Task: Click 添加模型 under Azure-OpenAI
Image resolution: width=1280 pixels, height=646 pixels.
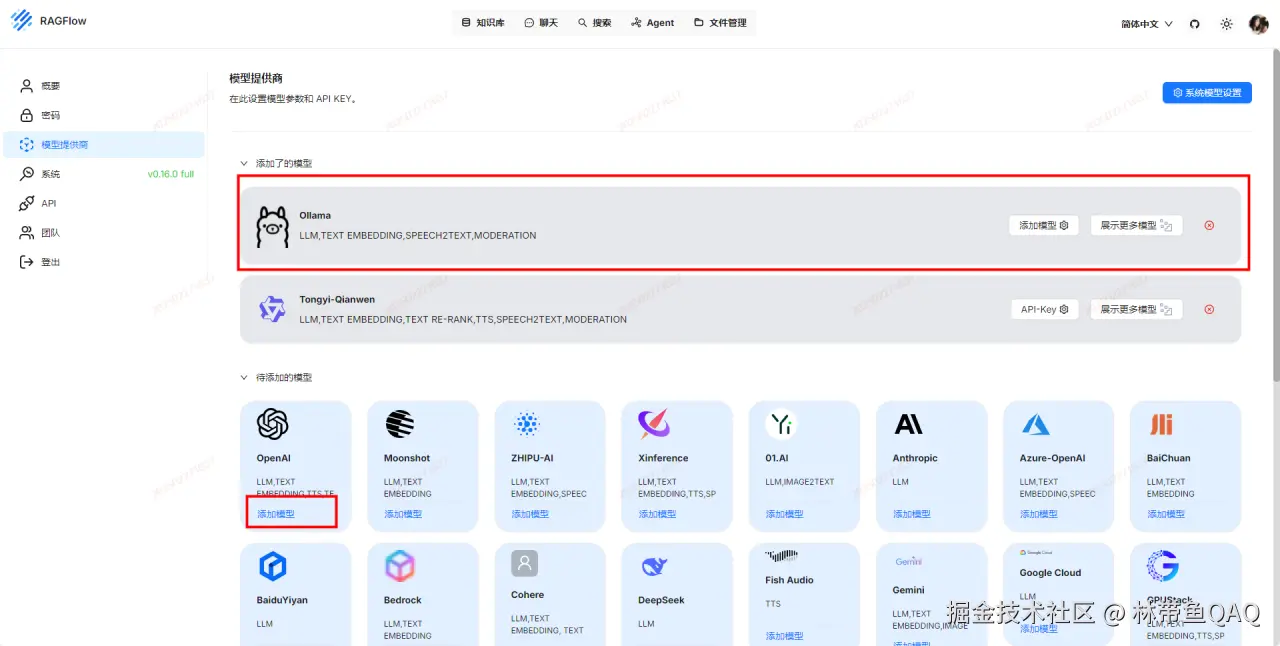Action: 1039,514
